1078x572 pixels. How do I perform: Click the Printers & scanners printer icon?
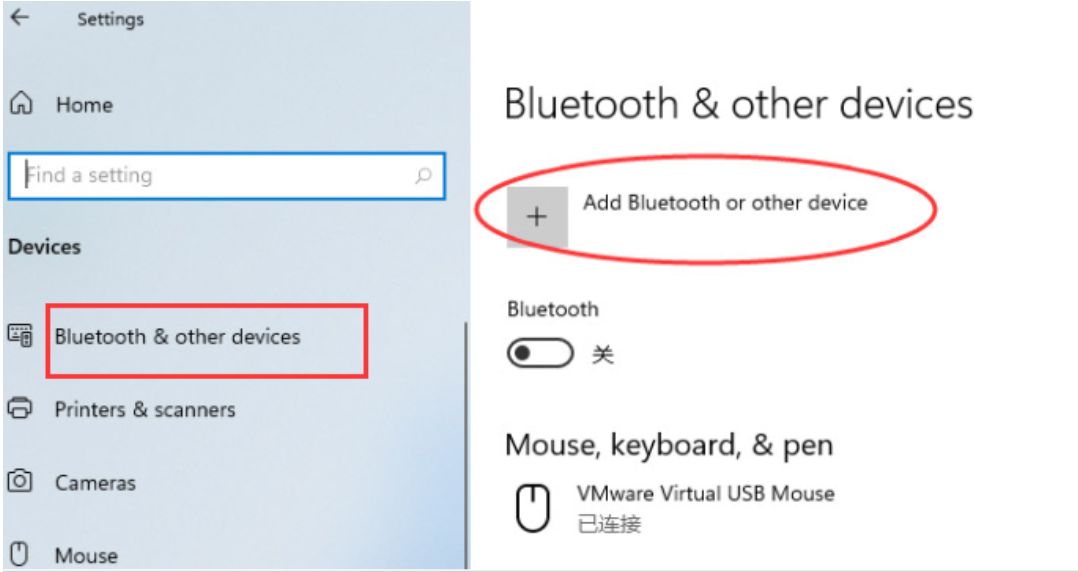coord(20,409)
